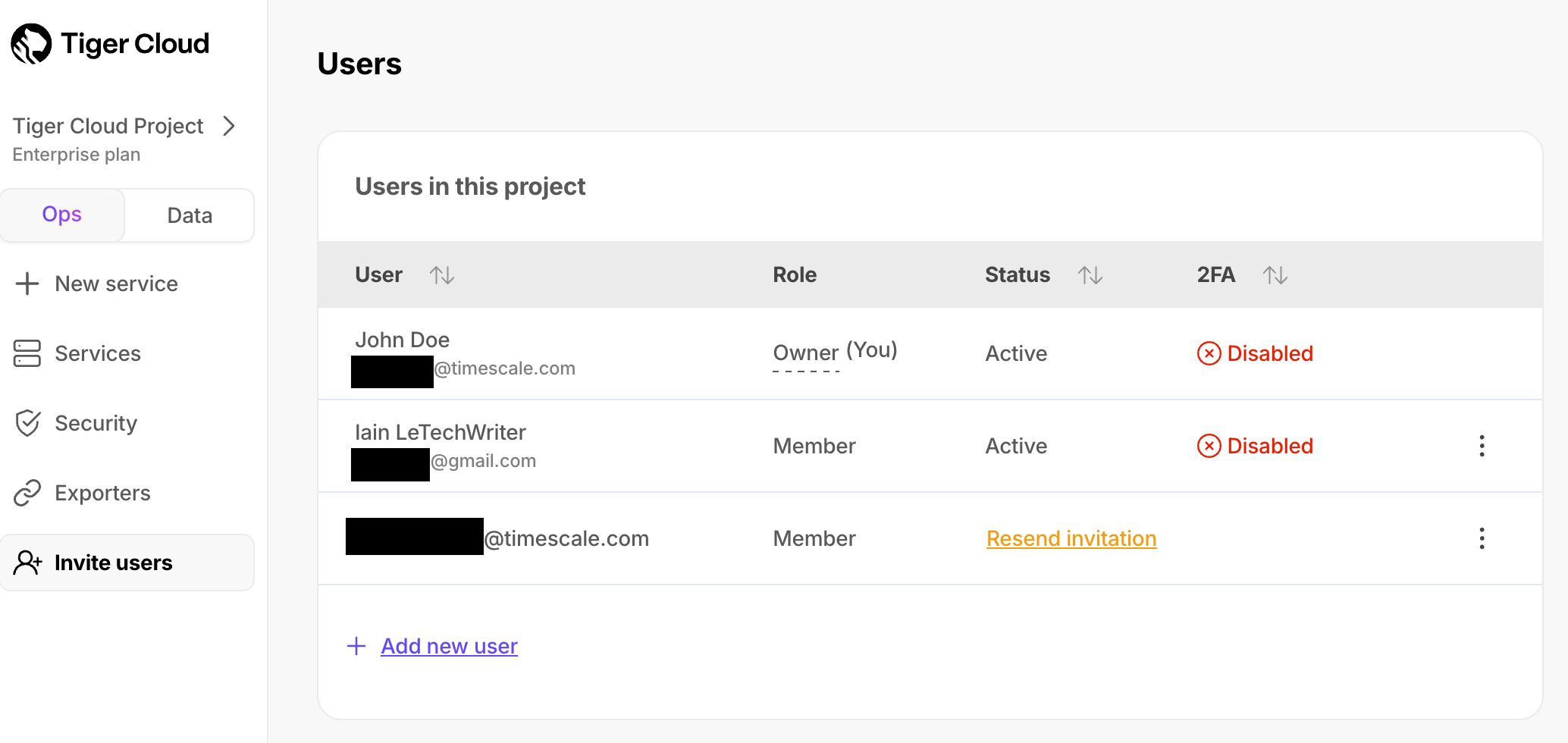Screen dimensions: 1568x743
Task: Click the Security shield icon
Action: pyautogui.click(x=27, y=423)
